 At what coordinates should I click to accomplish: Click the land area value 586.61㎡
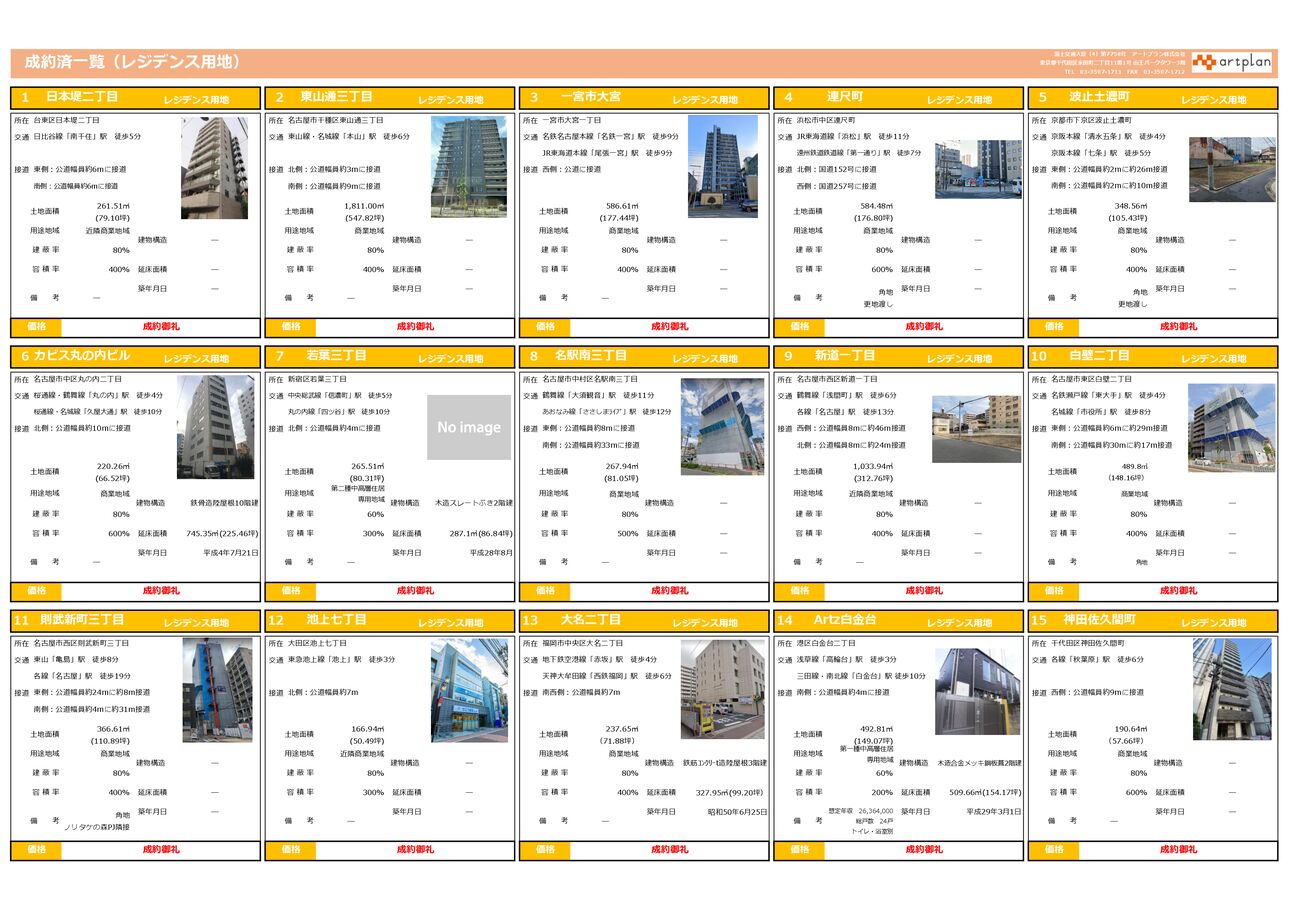623,206
